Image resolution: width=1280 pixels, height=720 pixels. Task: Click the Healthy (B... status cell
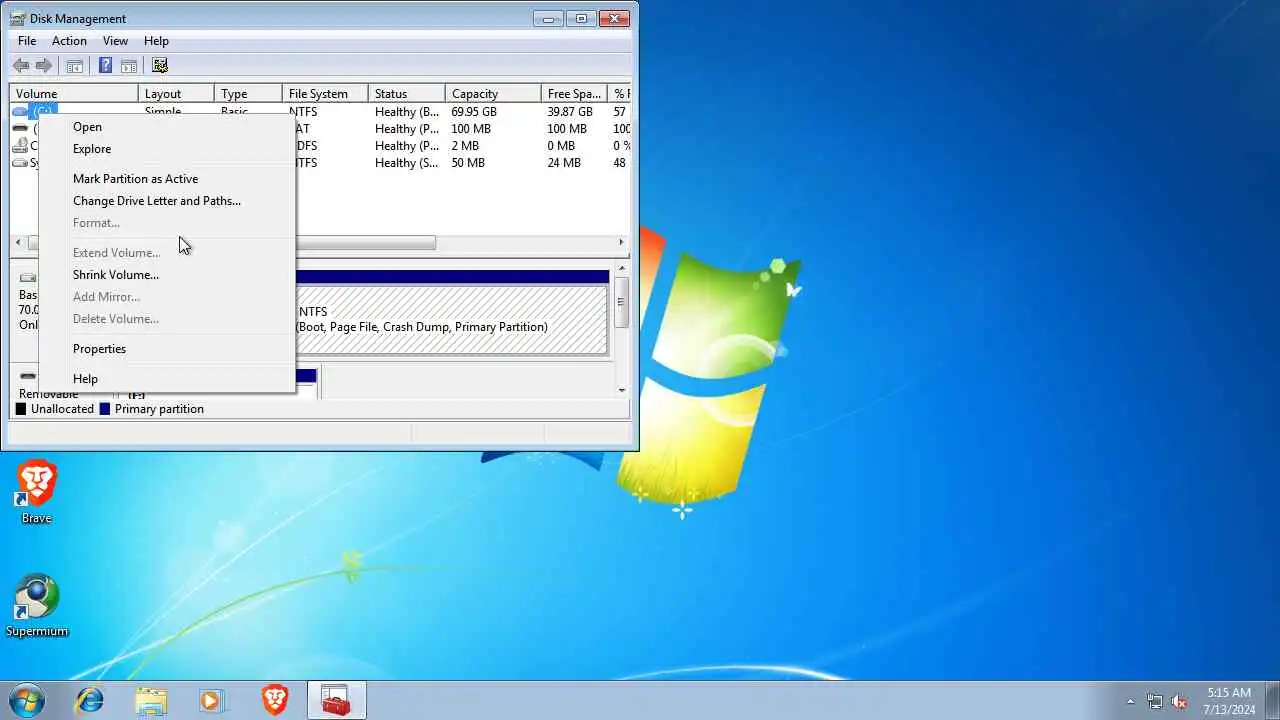(x=407, y=112)
